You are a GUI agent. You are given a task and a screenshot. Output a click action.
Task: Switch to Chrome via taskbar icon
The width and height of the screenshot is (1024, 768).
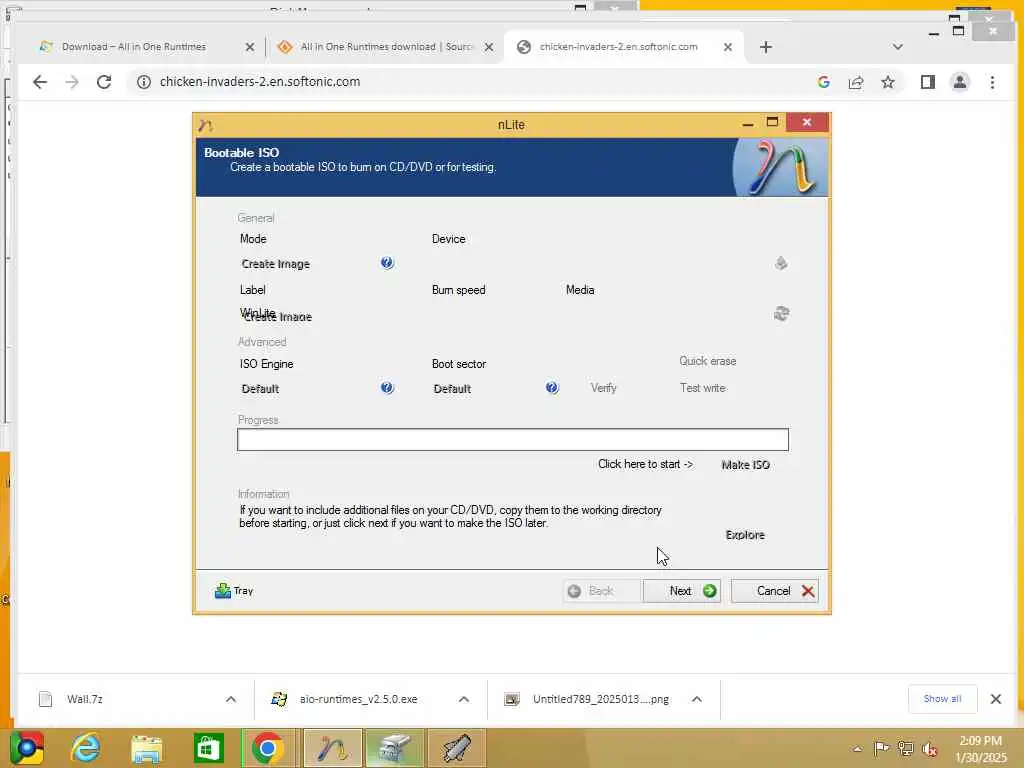click(268, 748)
